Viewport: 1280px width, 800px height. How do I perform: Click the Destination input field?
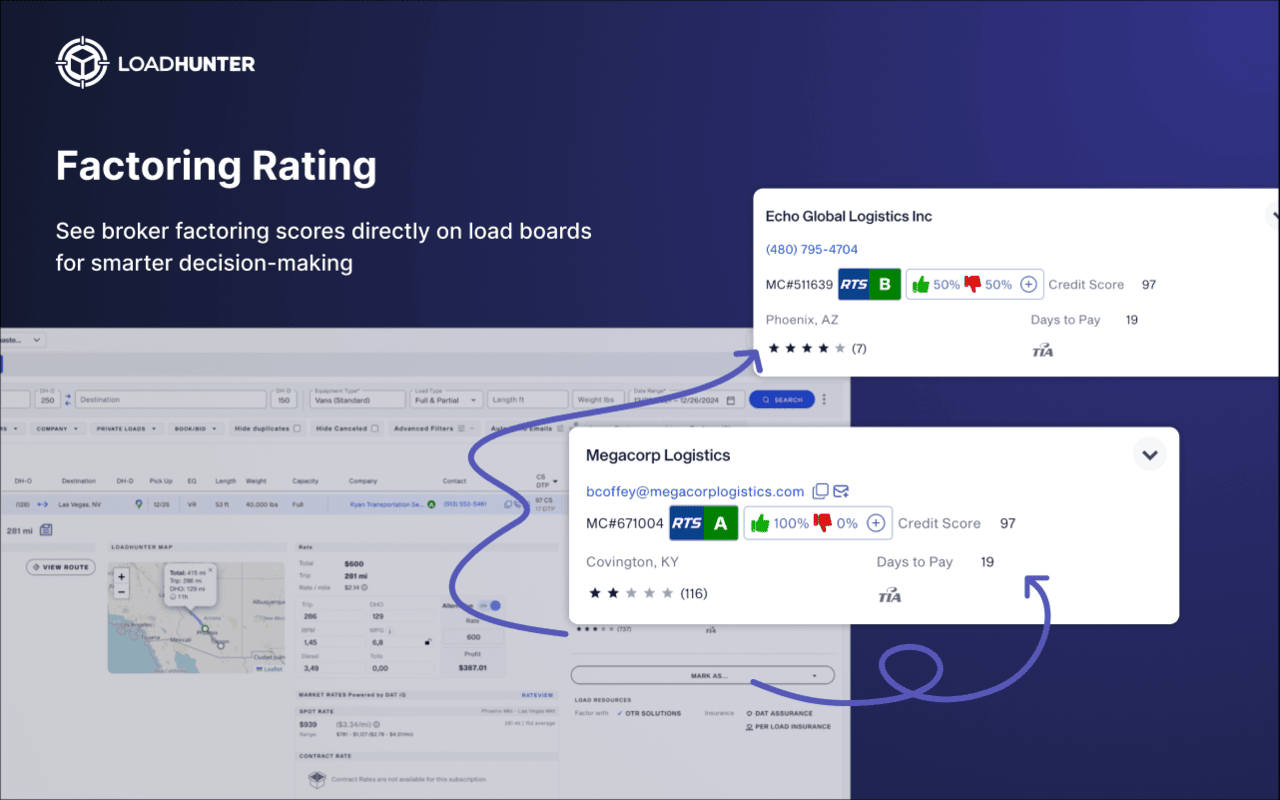click(170, 400)
